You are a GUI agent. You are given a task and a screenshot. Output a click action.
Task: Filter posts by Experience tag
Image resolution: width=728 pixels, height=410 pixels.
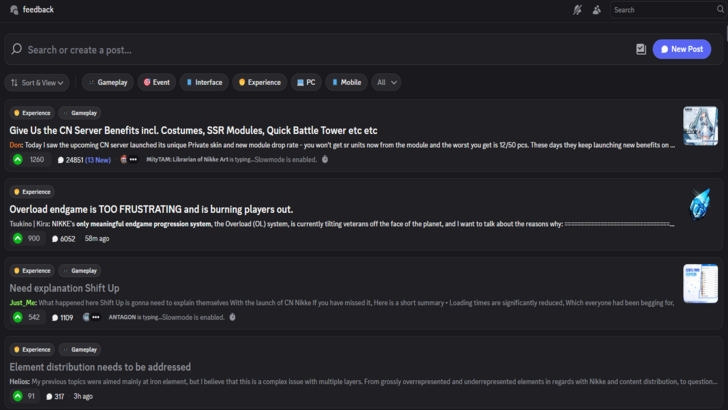click(x=260, y=83)
